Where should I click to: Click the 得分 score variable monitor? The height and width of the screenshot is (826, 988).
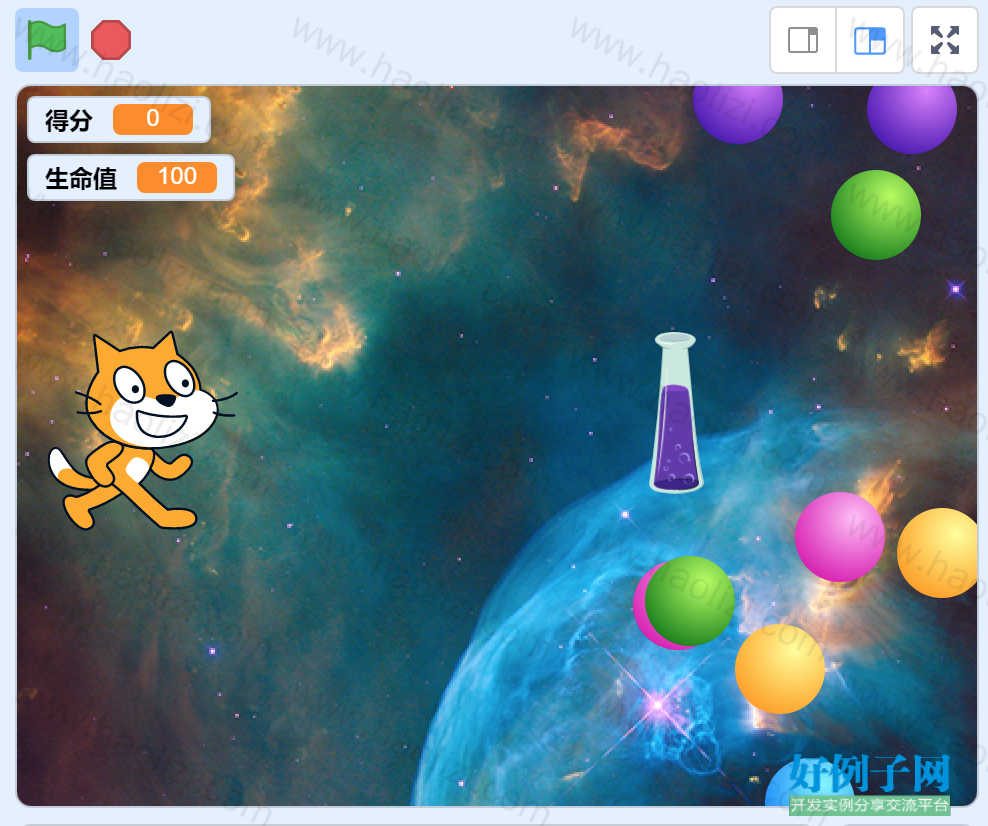(118, 120)
